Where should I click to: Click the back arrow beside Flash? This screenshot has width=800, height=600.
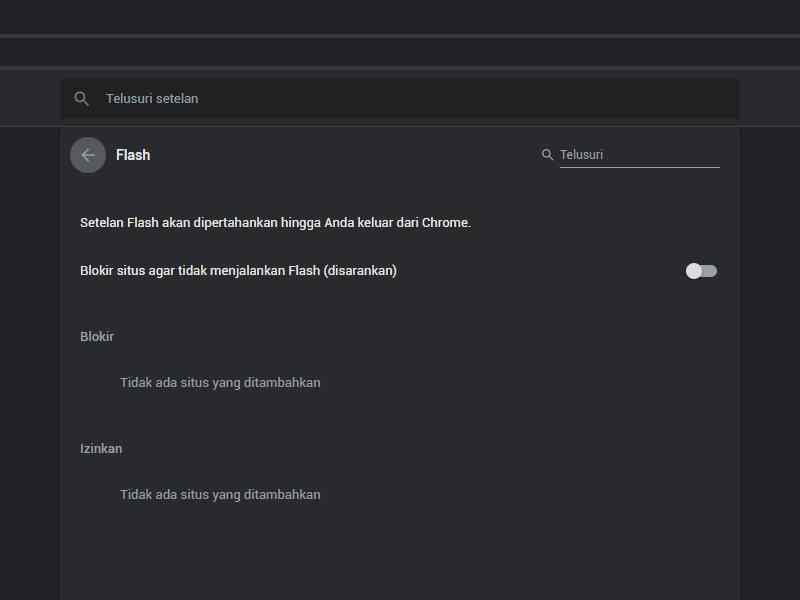(x=88, y=155)
